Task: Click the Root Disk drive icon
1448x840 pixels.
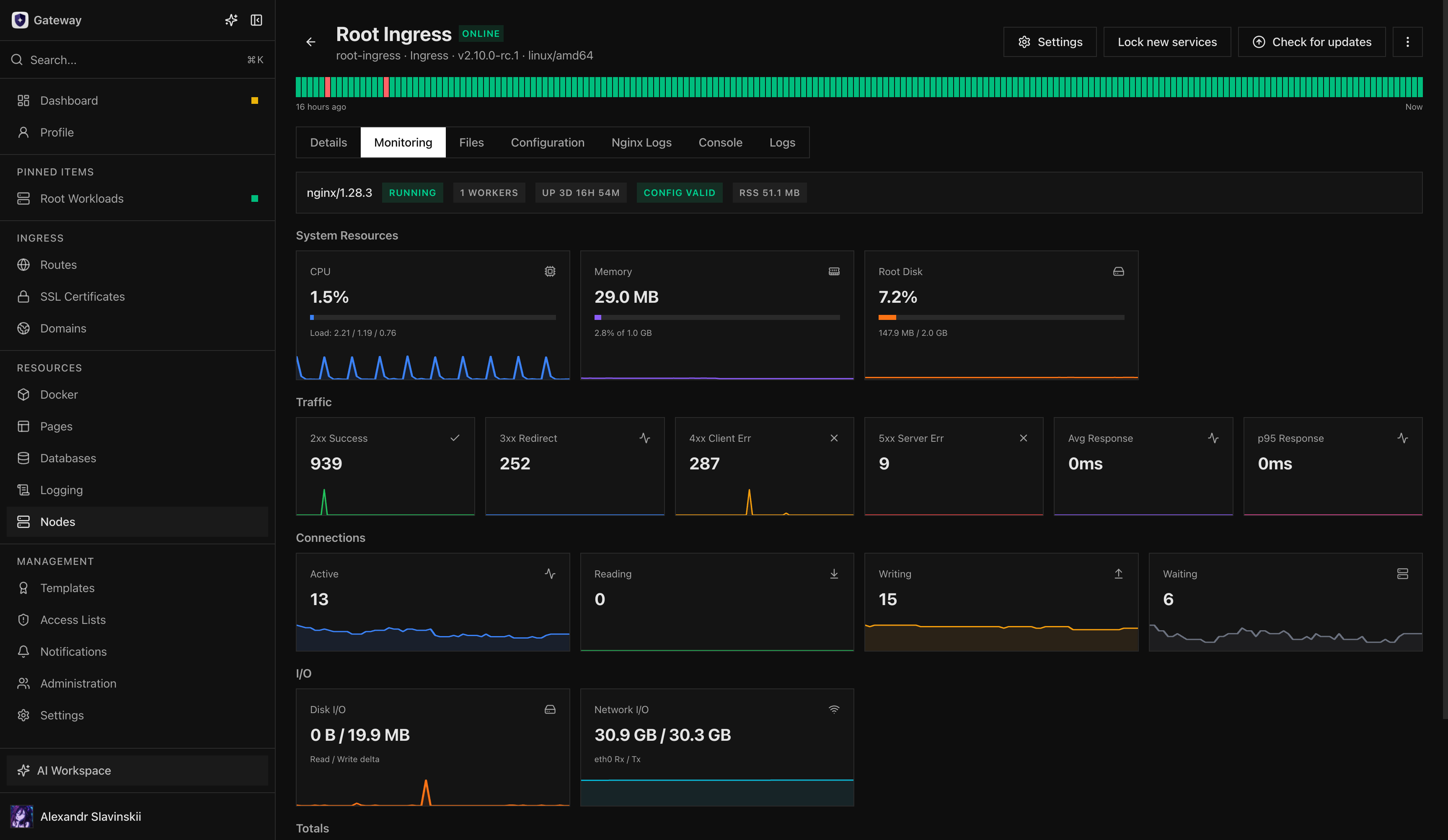Action: 1118,272
